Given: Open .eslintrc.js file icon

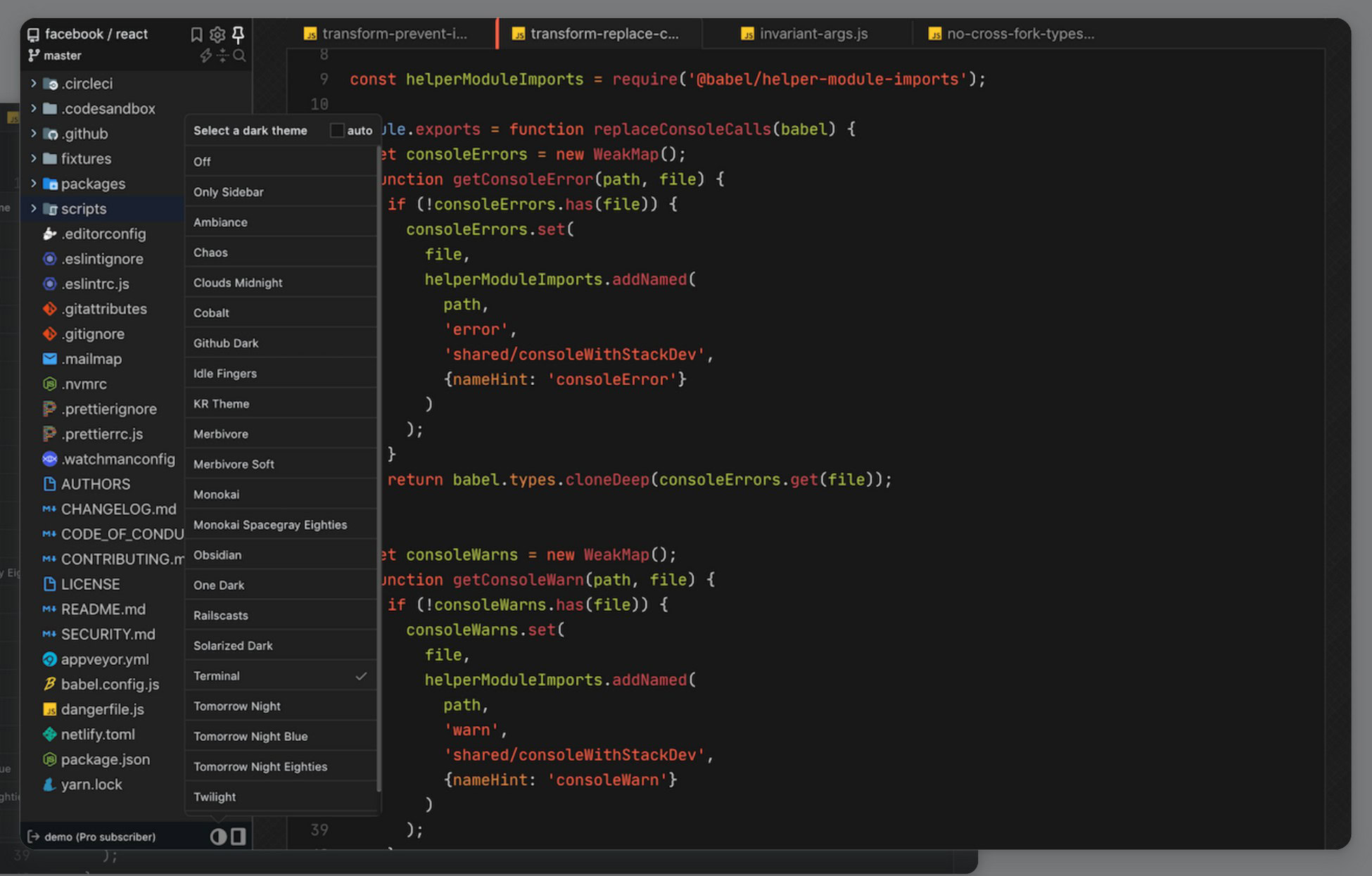Looking at the screenshot, I should (49, 284).
